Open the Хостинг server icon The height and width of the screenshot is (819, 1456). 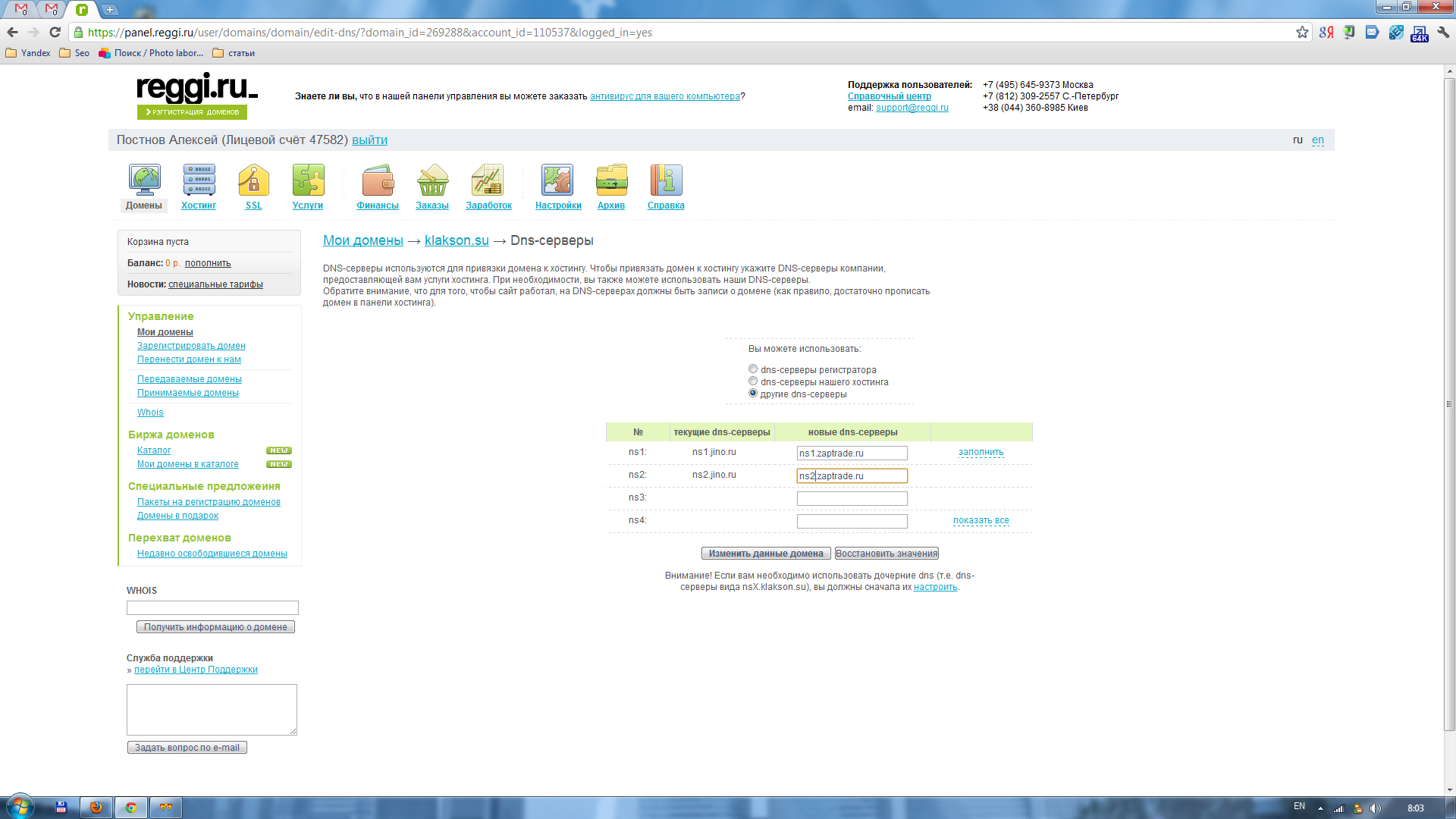click(x=199, y=180)
